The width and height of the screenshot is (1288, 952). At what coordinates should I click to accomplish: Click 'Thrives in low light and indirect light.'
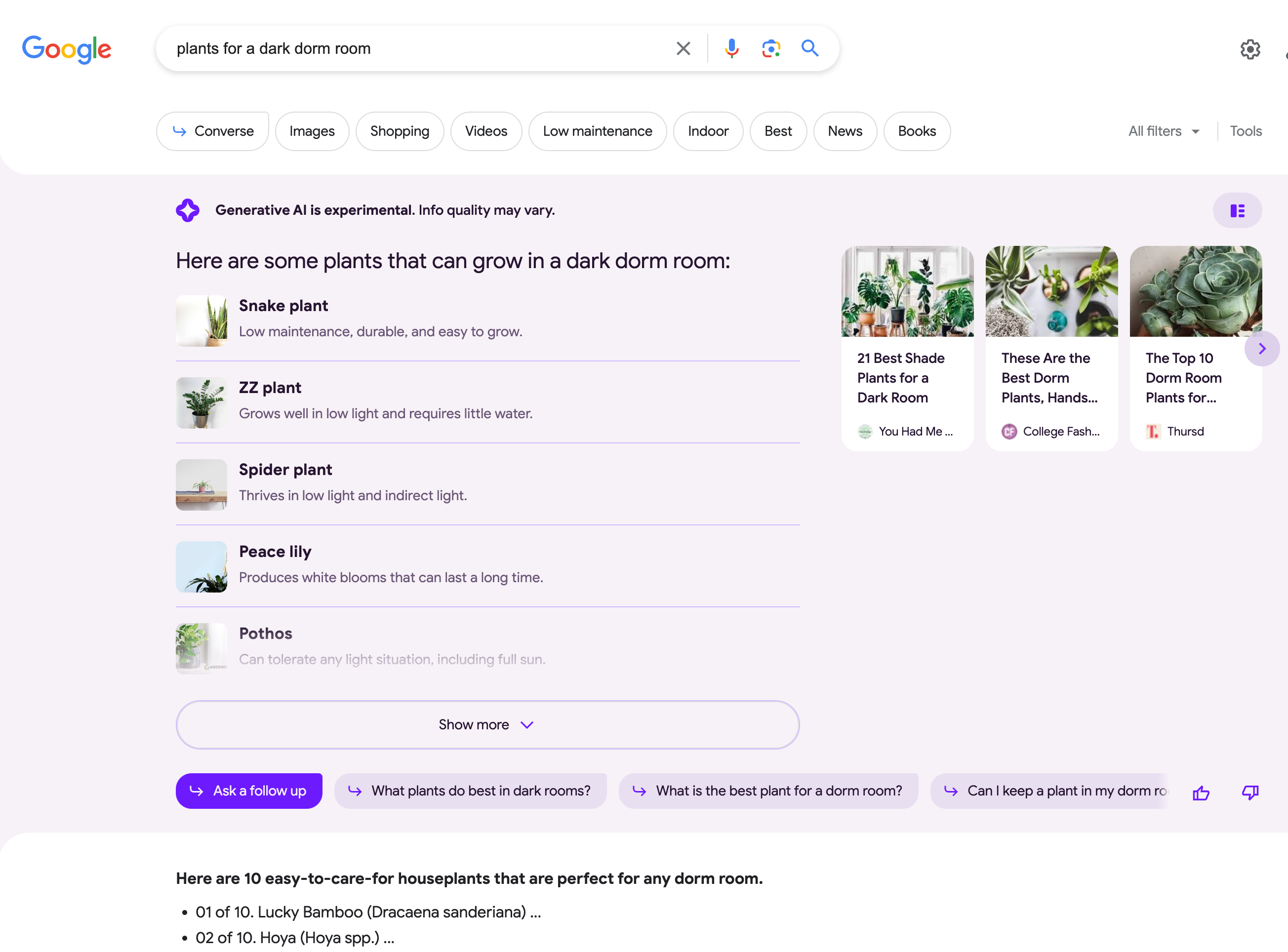click(x=353, y=496)
